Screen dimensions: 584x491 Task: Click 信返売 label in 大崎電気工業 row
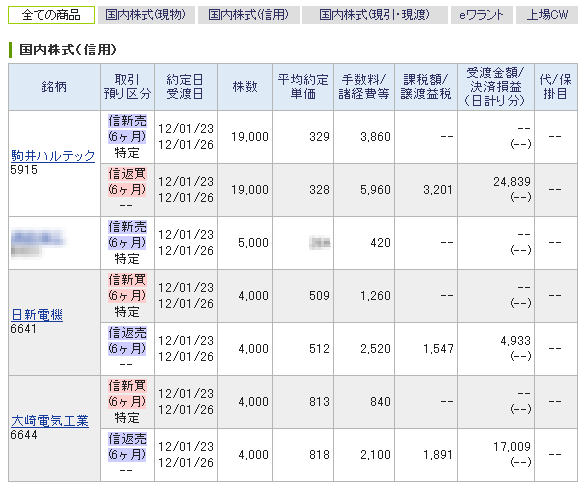[127, 439]
